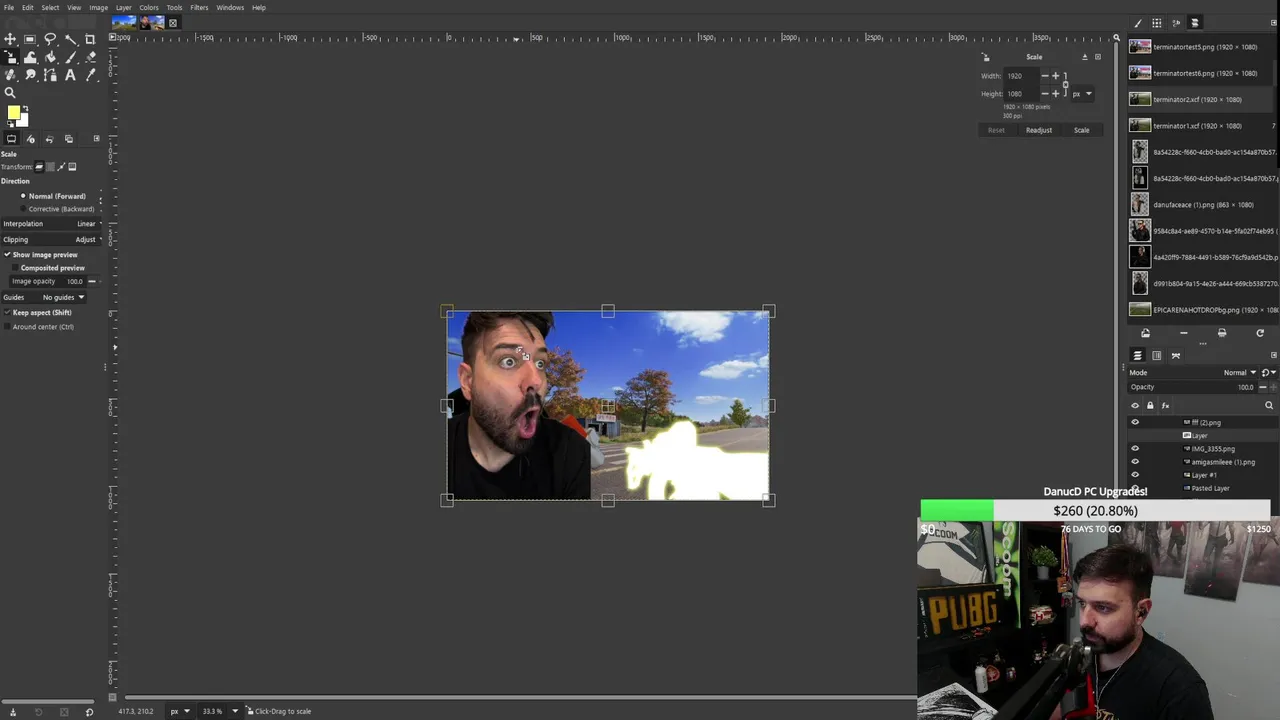The height and width of the screenshot is (720, 1280).
Task: Select the Paths tool
Action: 50,75
